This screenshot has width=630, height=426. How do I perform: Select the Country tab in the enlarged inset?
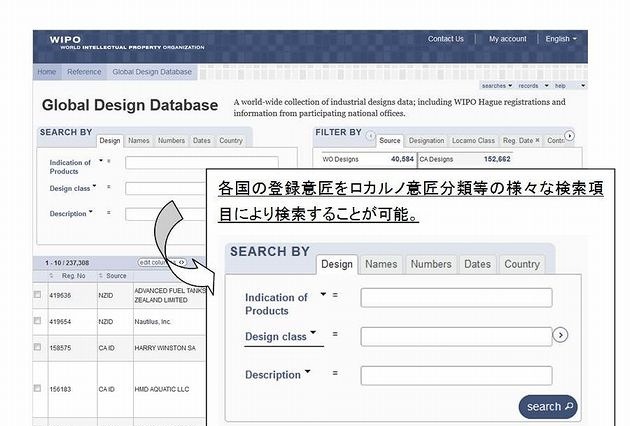(522, 264)
